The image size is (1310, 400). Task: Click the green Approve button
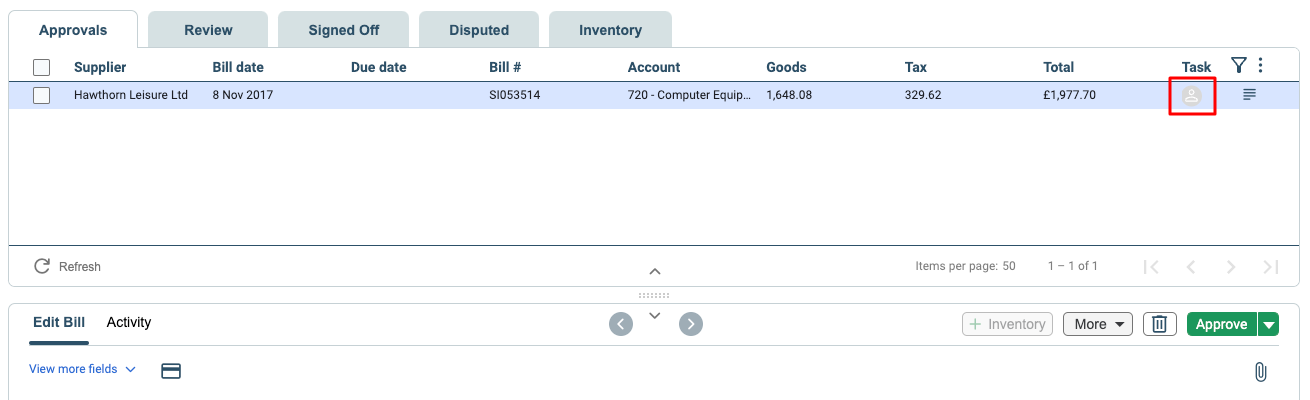1222,324
